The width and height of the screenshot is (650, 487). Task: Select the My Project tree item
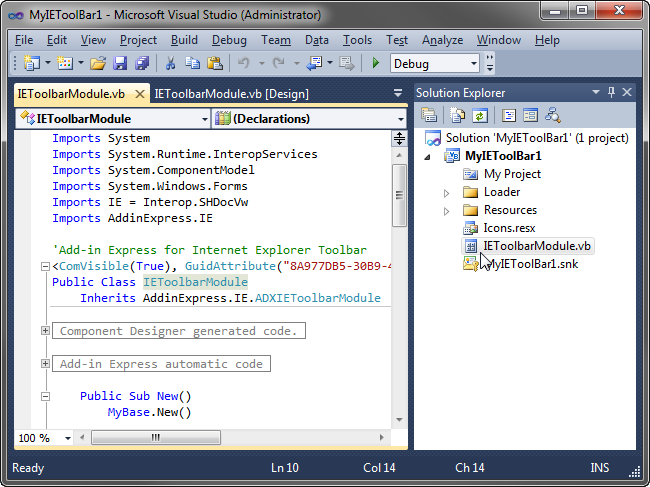pyautogui.click(x=512, y=174)
